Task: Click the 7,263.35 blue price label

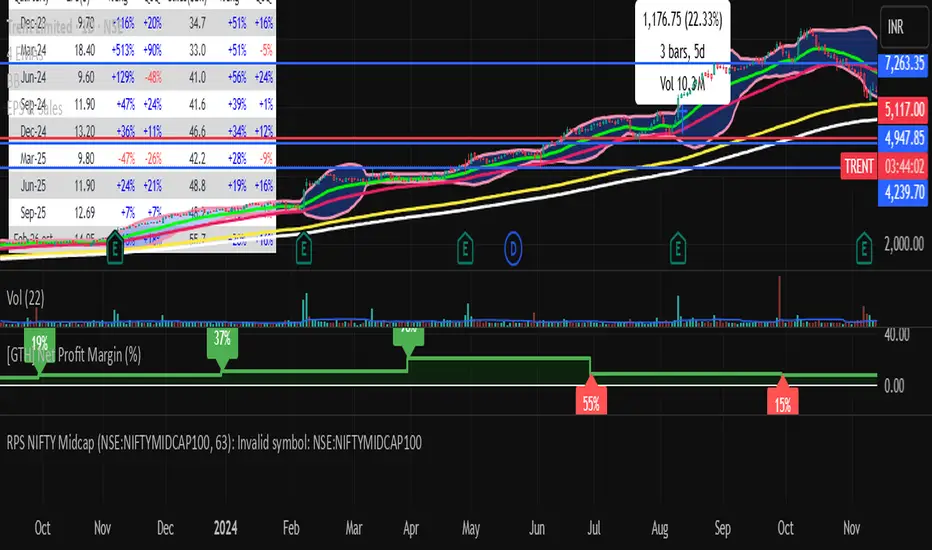Action: [903, 63]
